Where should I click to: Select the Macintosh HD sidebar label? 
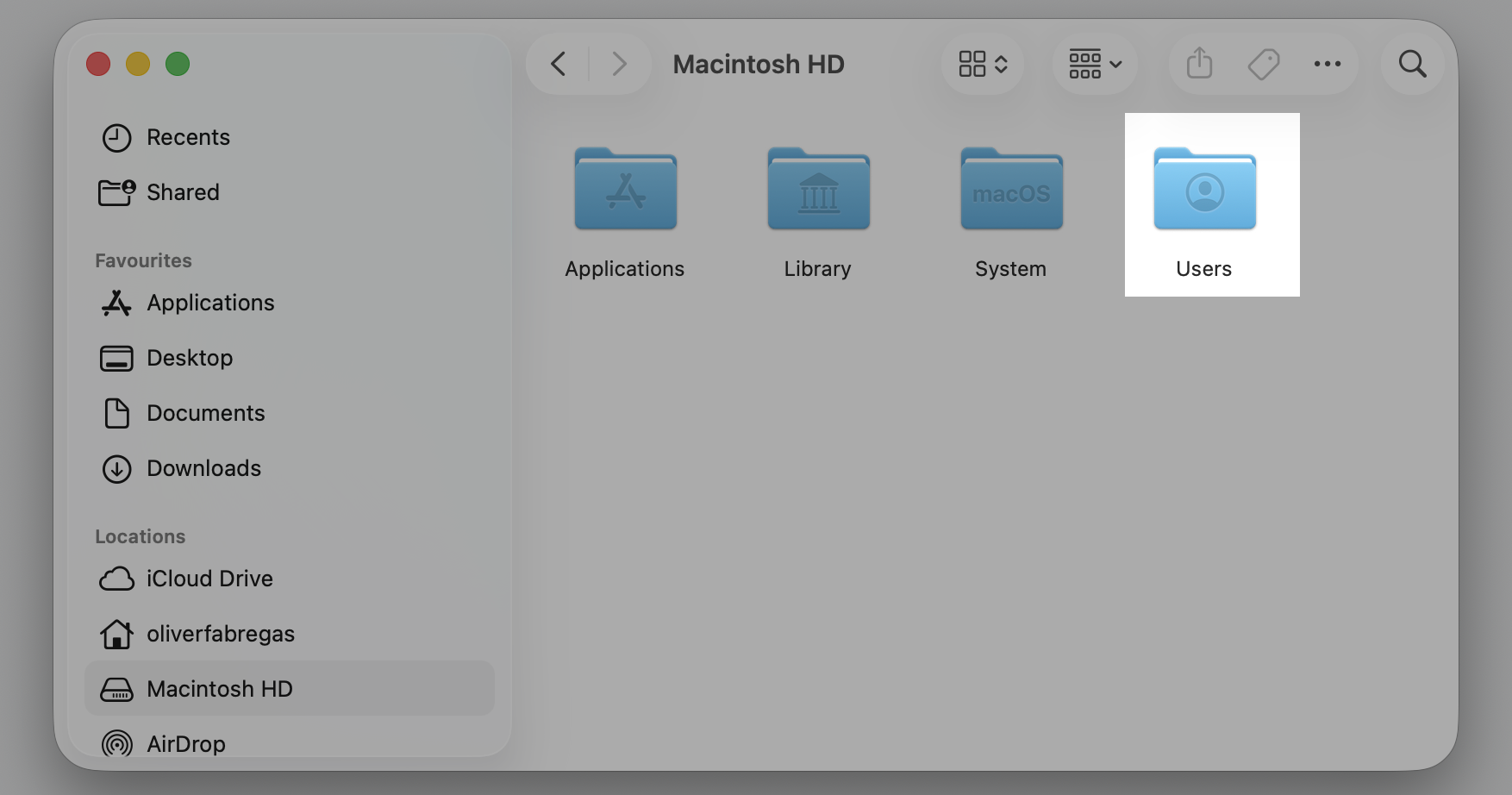coord(220,689)
